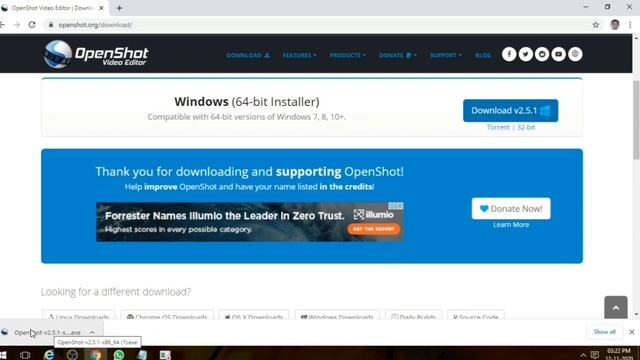The height and width of the screenshot is (360, 640).
Task: Close the OpenShot Video Editor tab
Action: (x=102, y=8)
